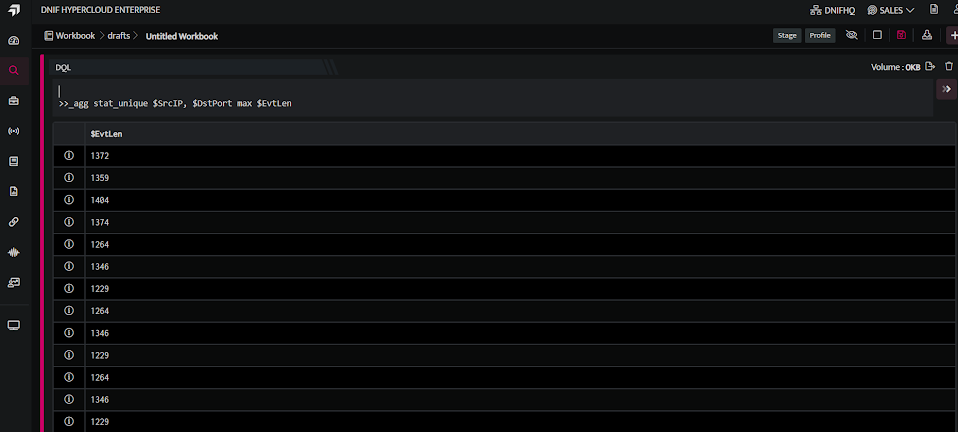Viewport: 958px width, 432px height.
Task: Click the waveform icon in sidebar
Action: (x=13, y=252)
